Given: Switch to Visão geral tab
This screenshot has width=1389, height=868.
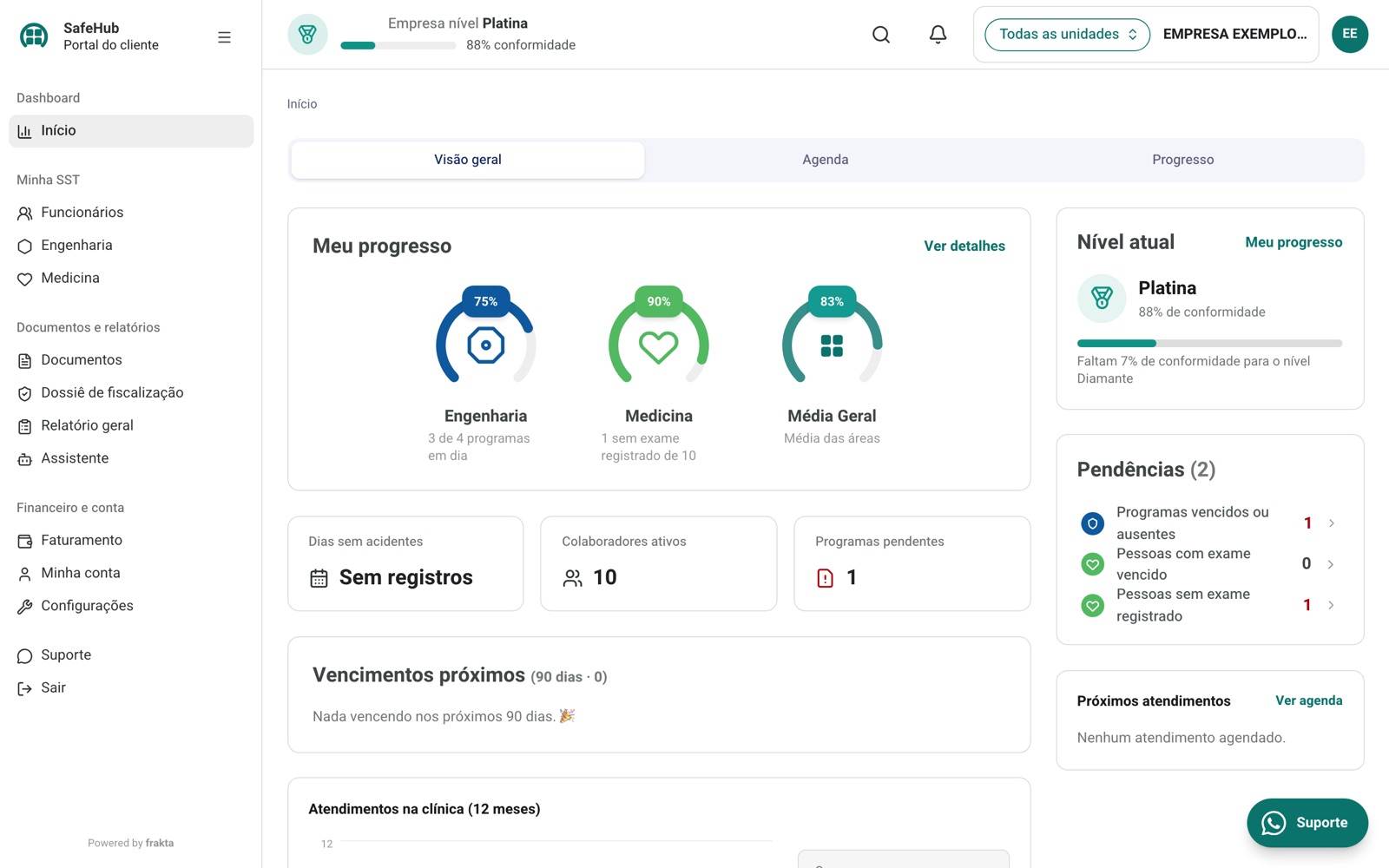Looking at the screenshot, I should click(468, 160).
